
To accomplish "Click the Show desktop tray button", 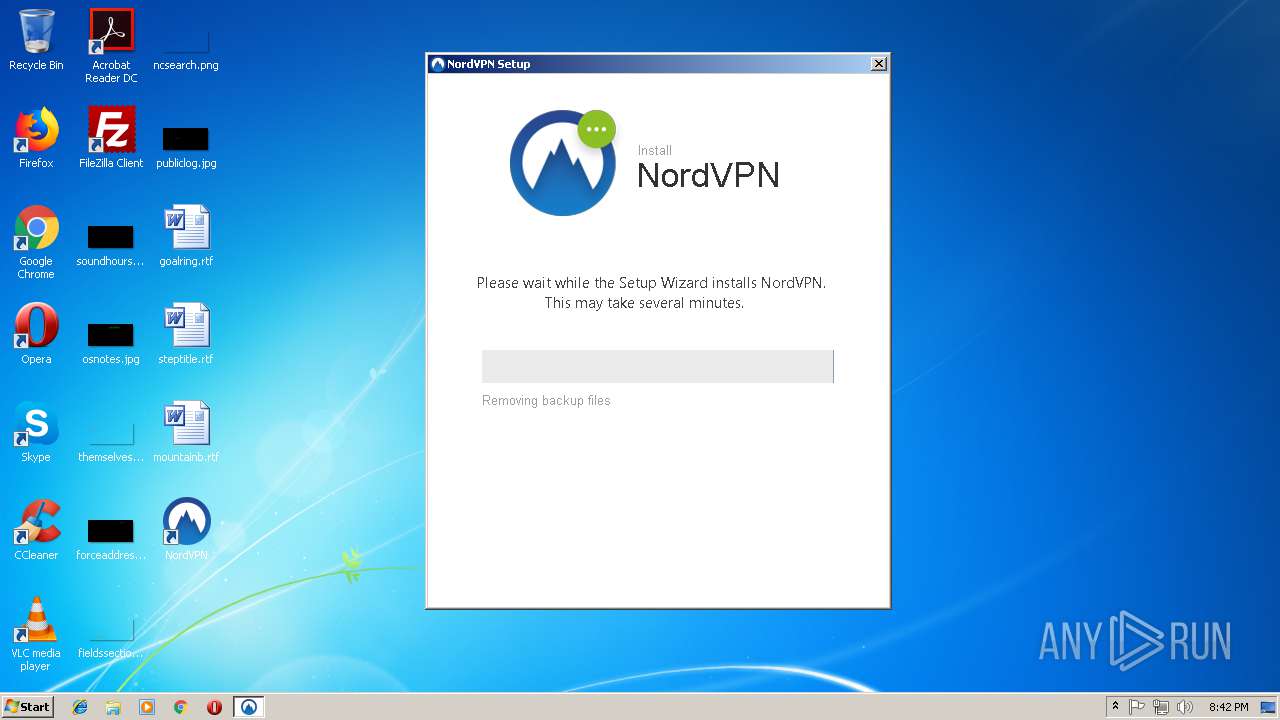I will click(x=1270, y=707).
